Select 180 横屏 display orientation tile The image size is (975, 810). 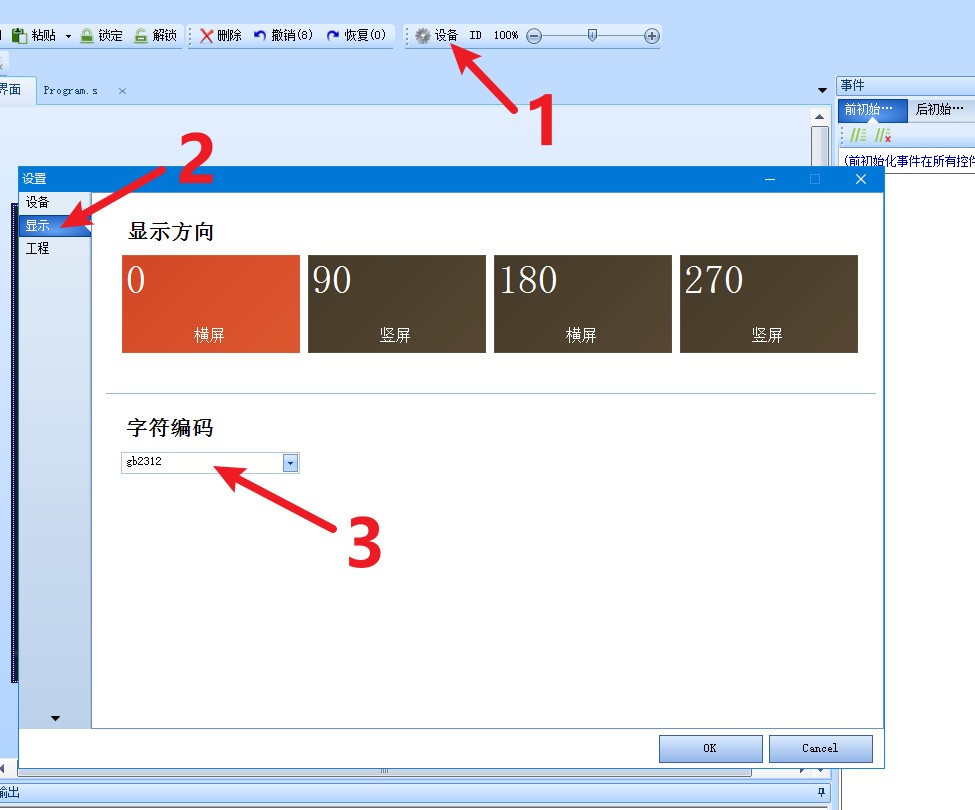tap(582, 304)
